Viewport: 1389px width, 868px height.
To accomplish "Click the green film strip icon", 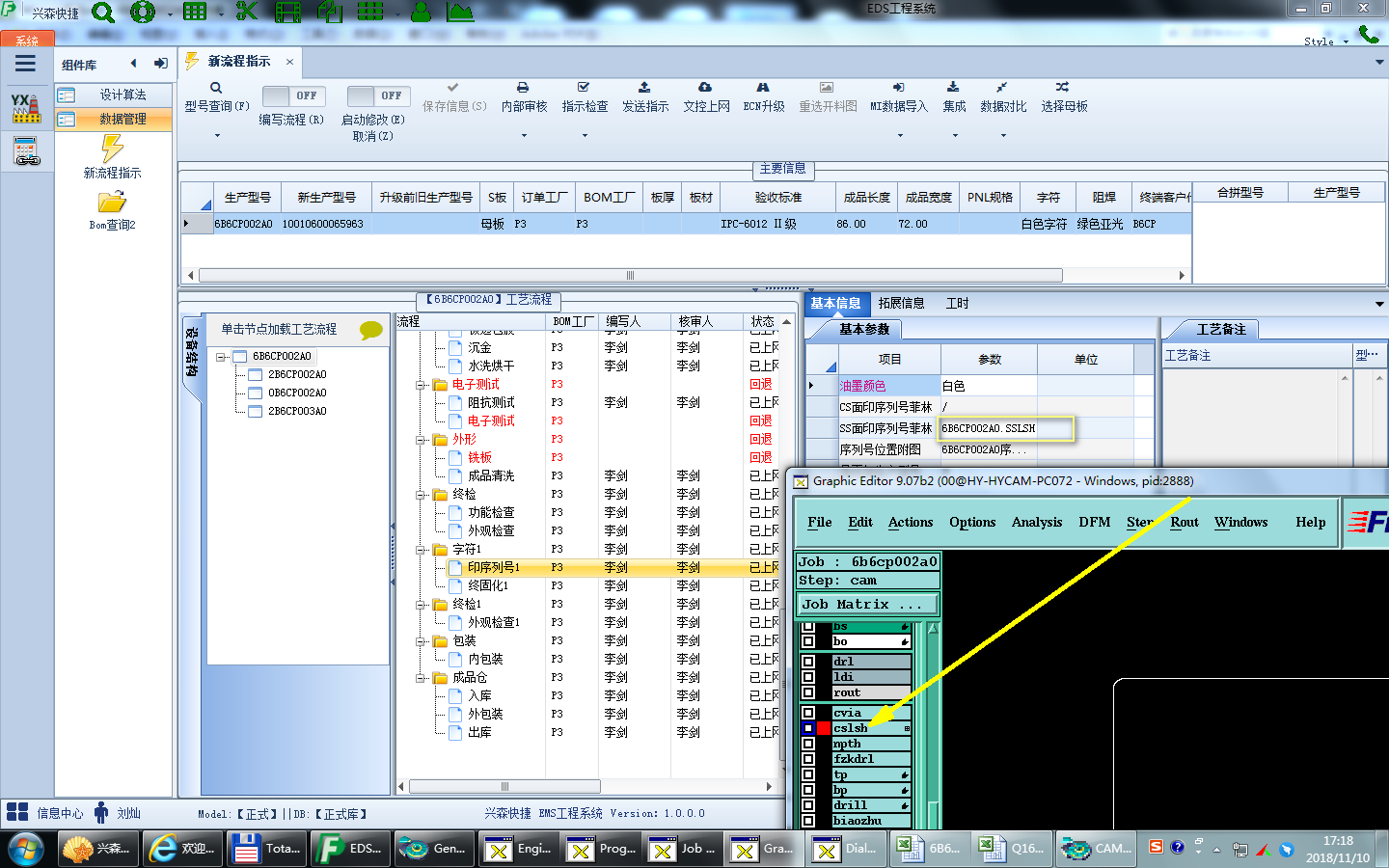I will coord(287,12).
